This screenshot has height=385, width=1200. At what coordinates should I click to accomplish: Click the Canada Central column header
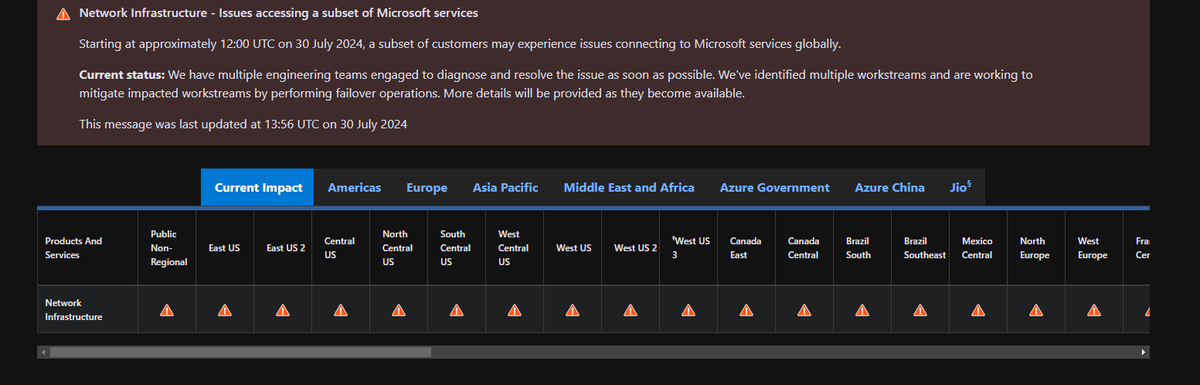coord(803,248)
